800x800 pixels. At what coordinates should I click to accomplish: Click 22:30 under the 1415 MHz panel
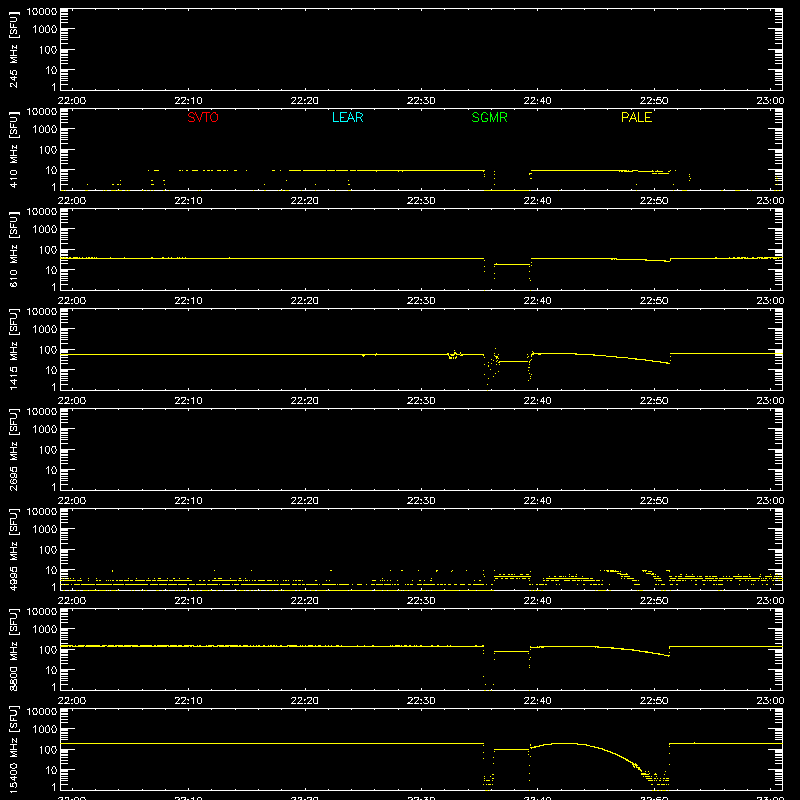tap(421, 401)
